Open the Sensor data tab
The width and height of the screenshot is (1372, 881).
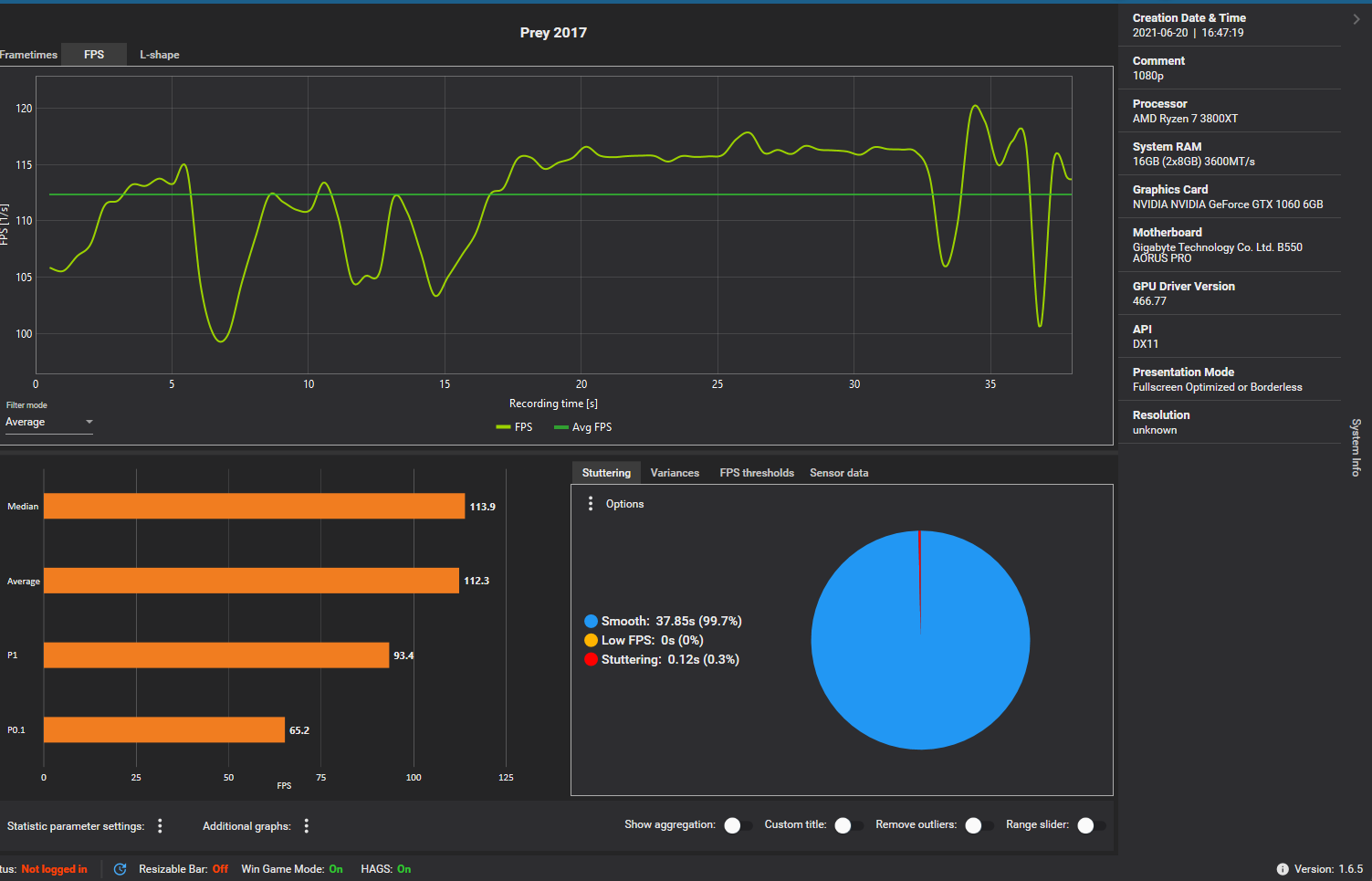click(839, 473)
